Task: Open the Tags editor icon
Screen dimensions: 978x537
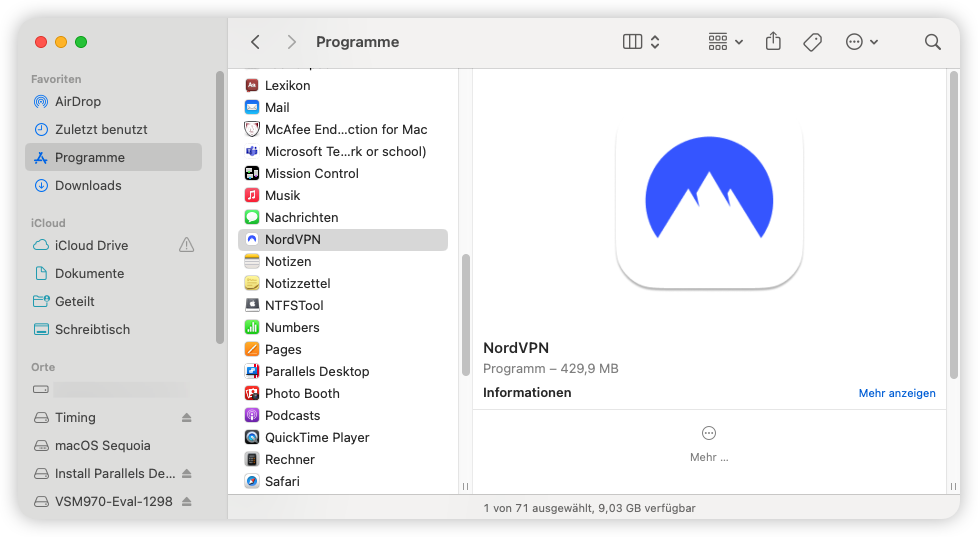Action: pos(812,42)
